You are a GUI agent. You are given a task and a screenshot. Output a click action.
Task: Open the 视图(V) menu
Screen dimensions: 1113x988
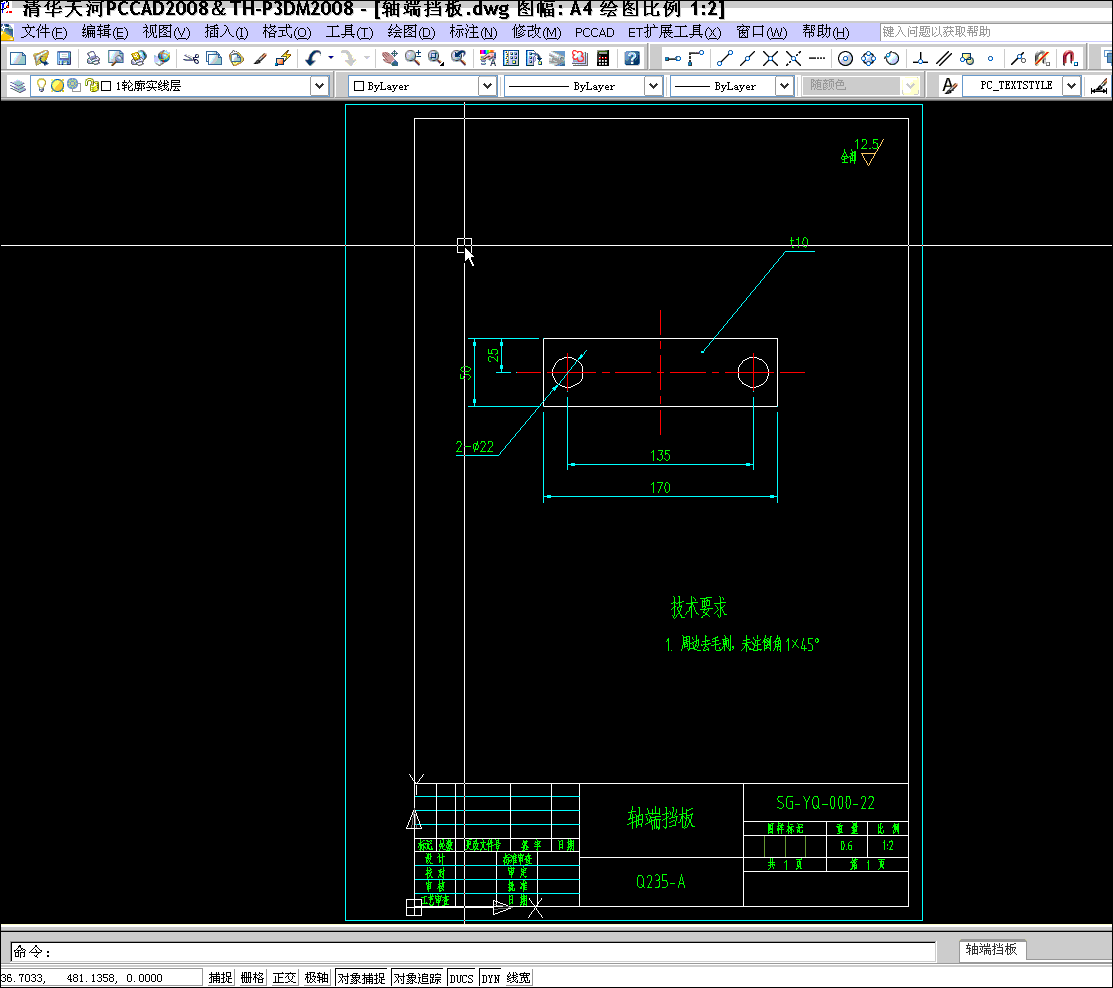(166, 32)
